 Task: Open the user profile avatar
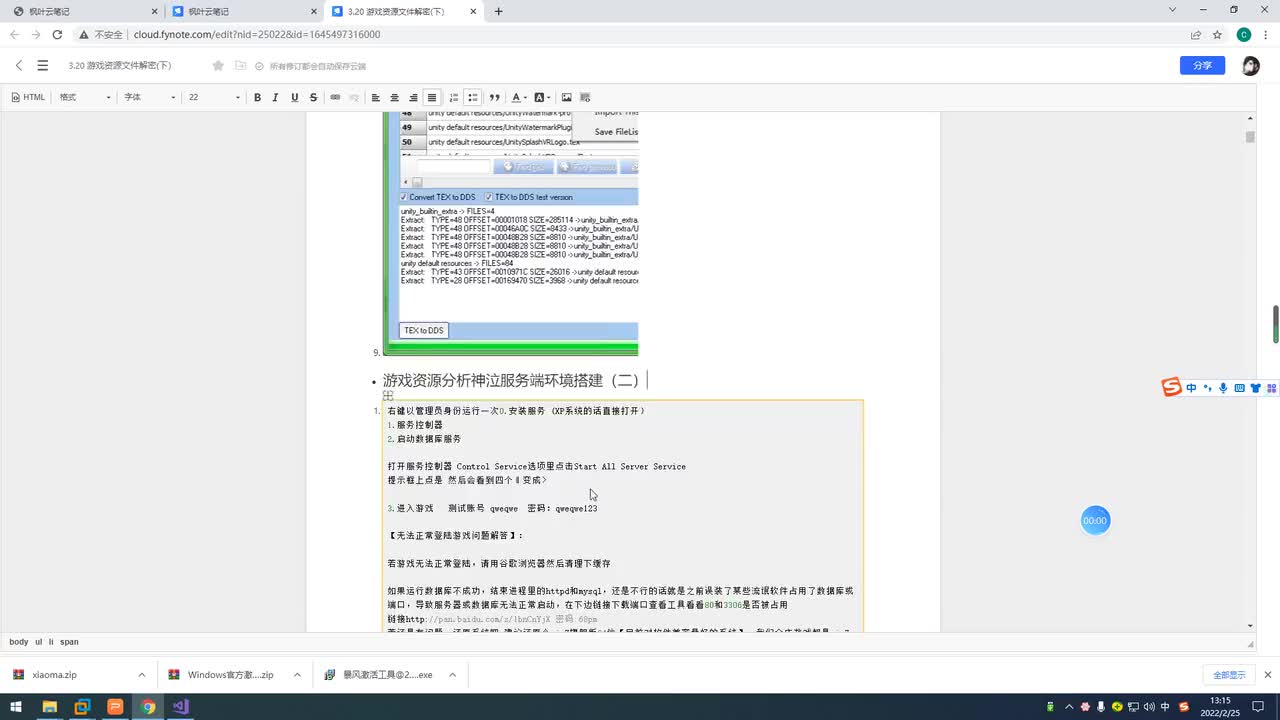(x=1250, y=65)
